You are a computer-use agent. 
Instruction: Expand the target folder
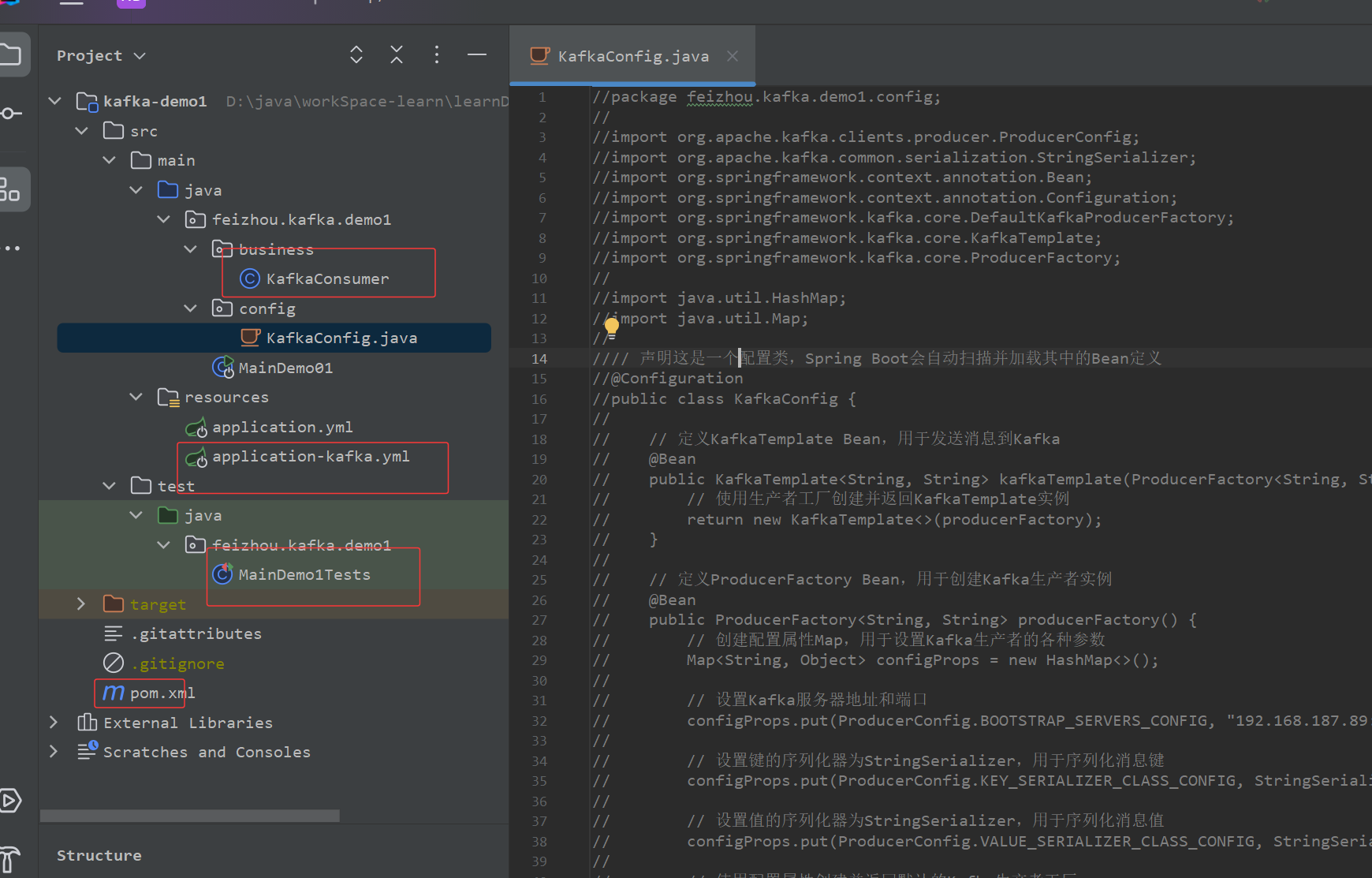pos(80,604)
